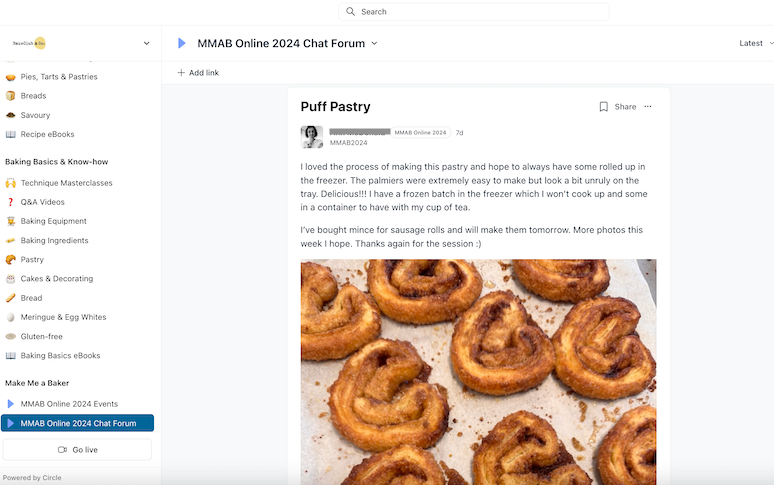Click the Powered by Circle link

tap(32, 478)
